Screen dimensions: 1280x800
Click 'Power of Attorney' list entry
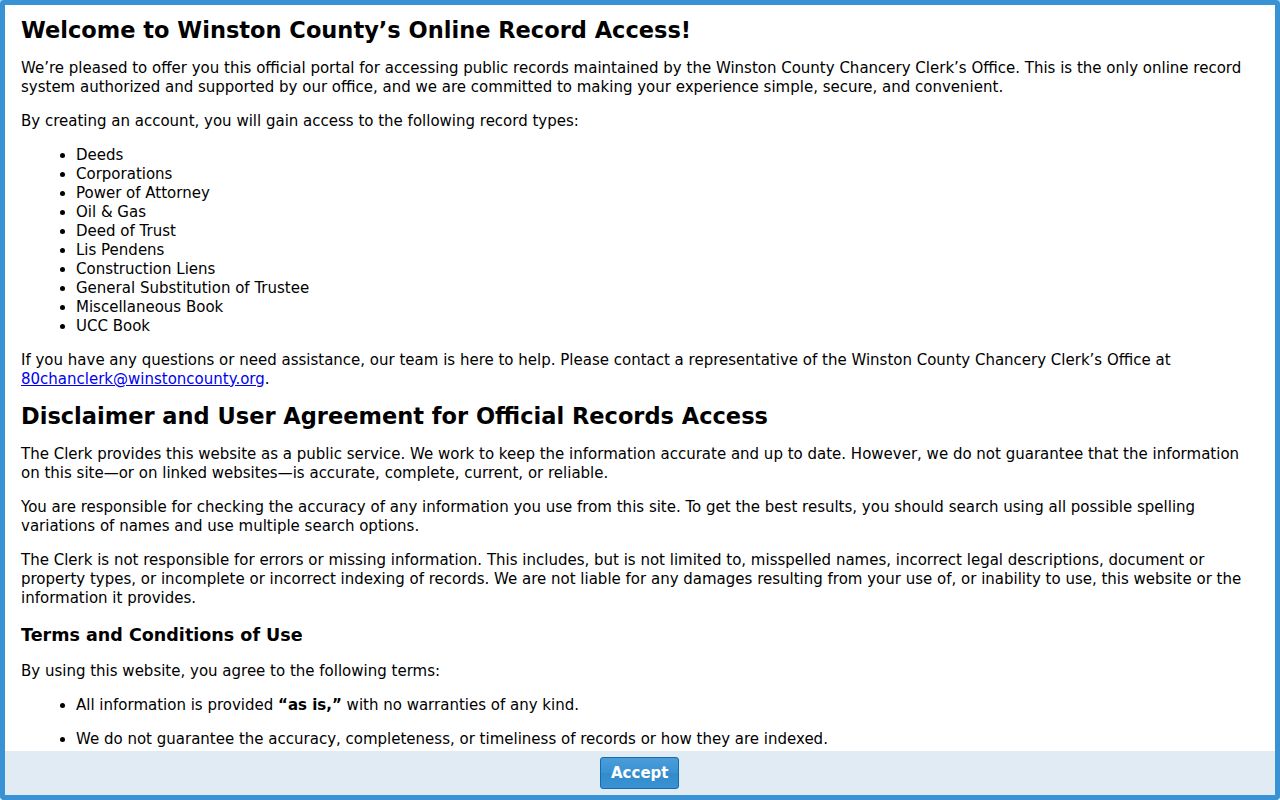(x=143, y=192)
